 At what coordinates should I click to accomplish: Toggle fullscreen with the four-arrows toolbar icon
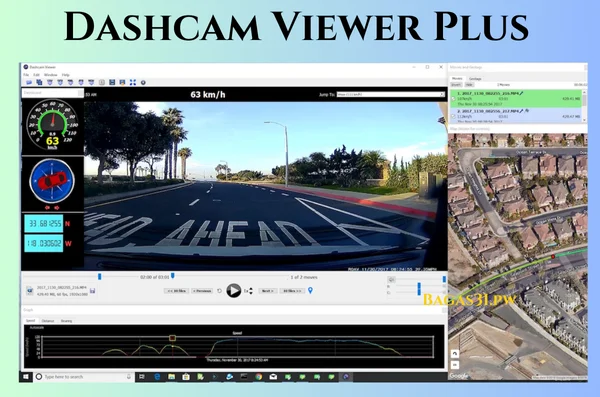(x=133, y=82)
